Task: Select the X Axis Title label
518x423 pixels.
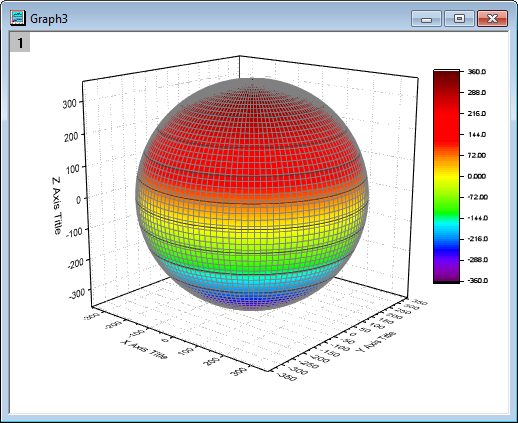Action: (x=144, y=349)
